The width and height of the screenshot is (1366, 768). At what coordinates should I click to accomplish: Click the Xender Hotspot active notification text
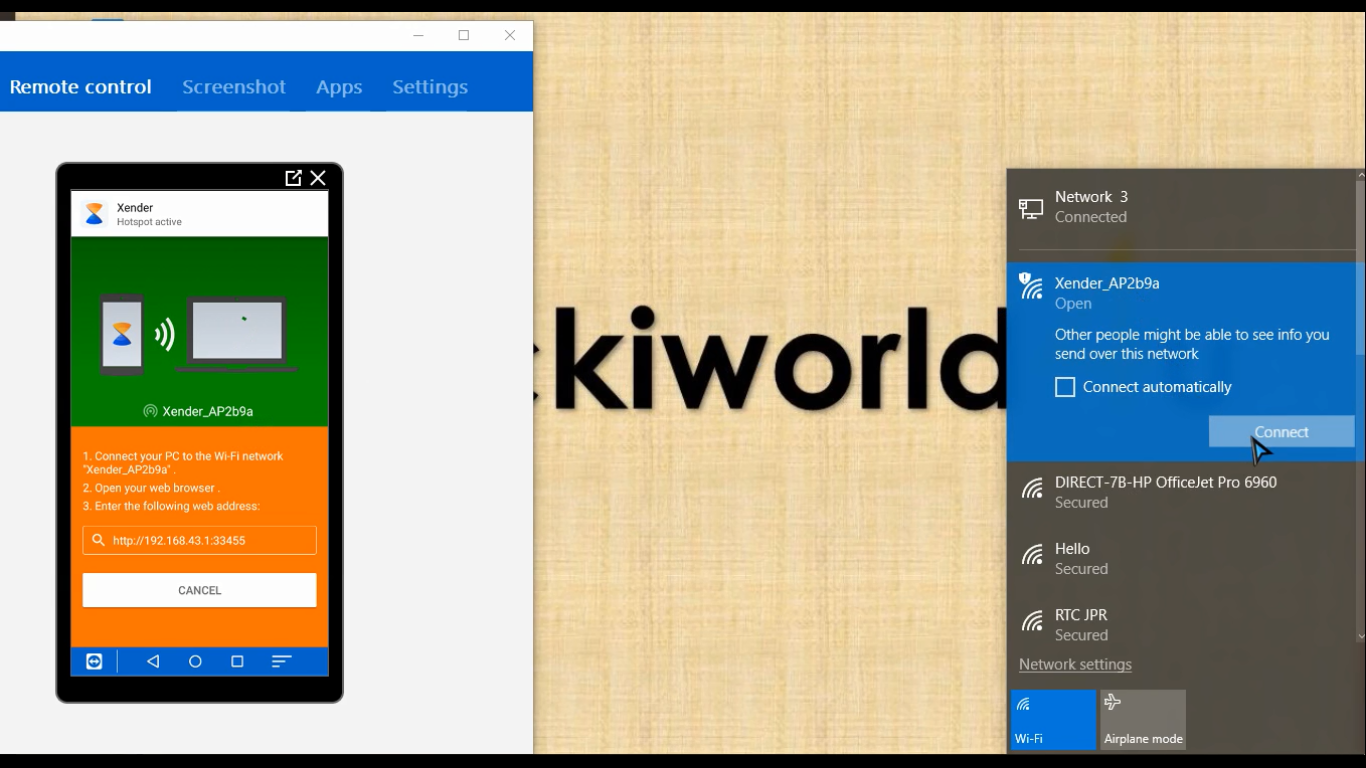click(149, 215)
